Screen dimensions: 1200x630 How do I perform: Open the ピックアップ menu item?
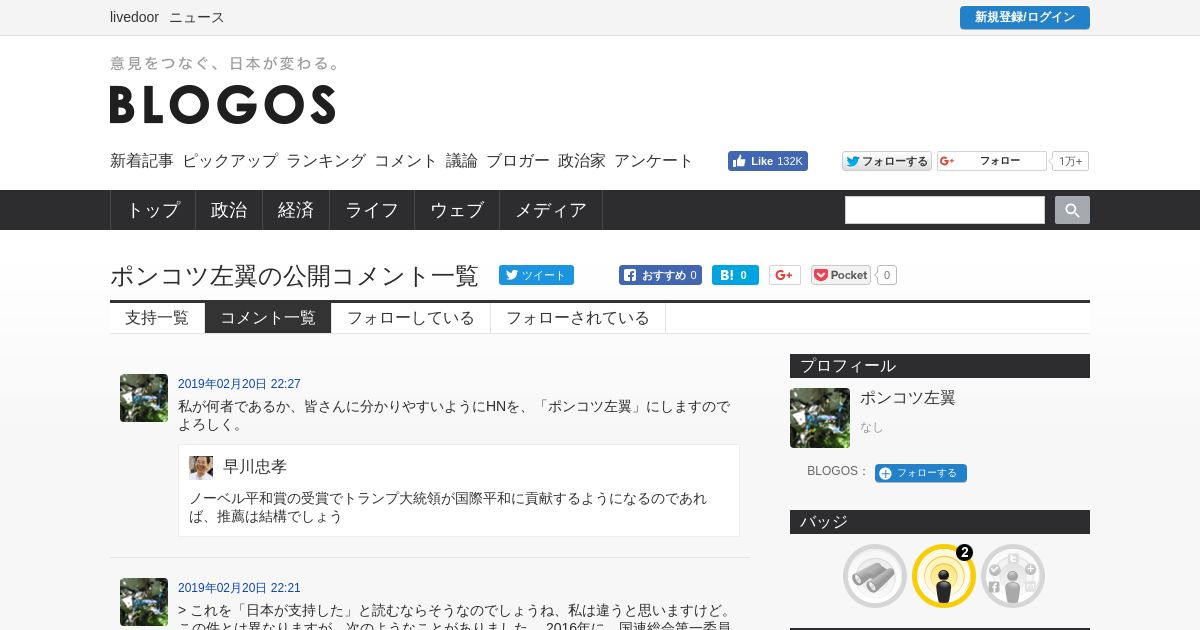pyautogui.click(x=230, y=161)
